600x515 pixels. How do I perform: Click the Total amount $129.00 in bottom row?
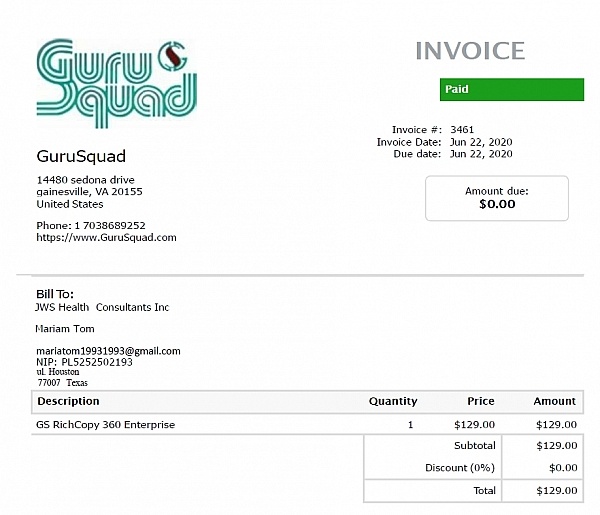click(556, 491)
